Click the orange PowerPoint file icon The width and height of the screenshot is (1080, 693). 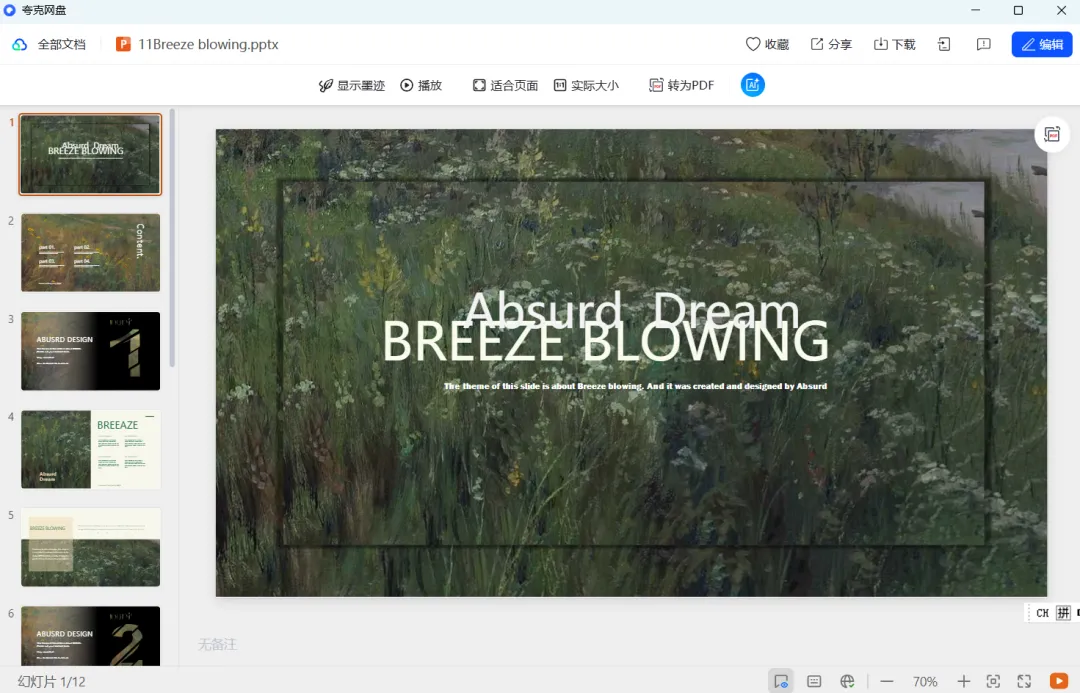[123, 45]
